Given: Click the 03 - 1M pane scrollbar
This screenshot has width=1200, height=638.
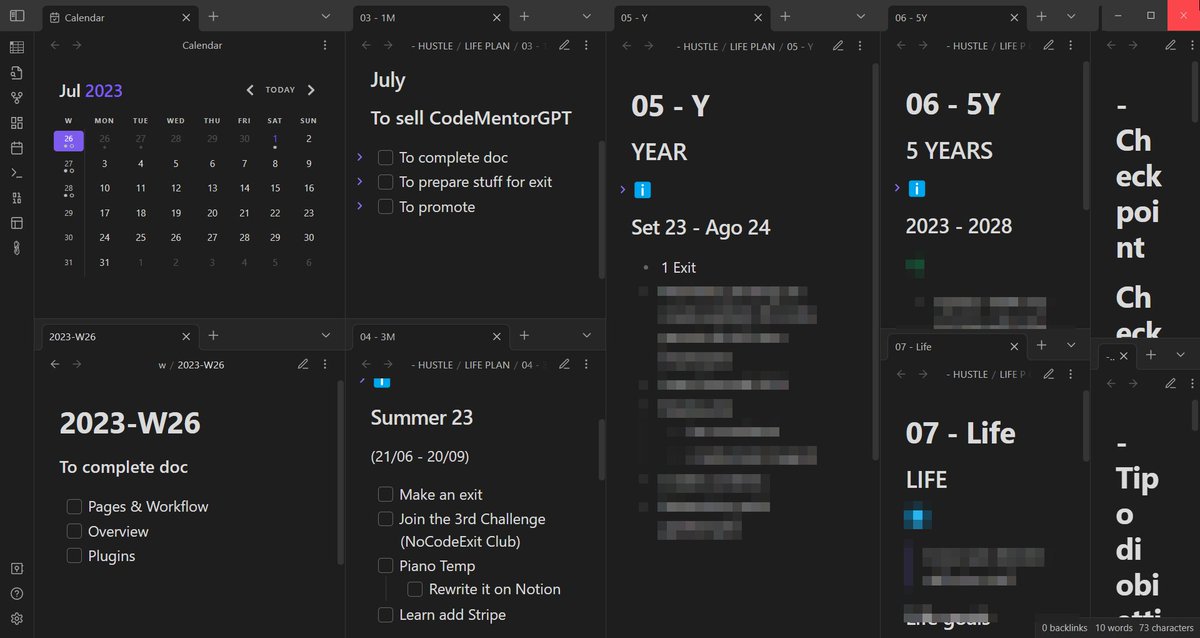Looking at the screenshot, I should [x=601, y=210].
